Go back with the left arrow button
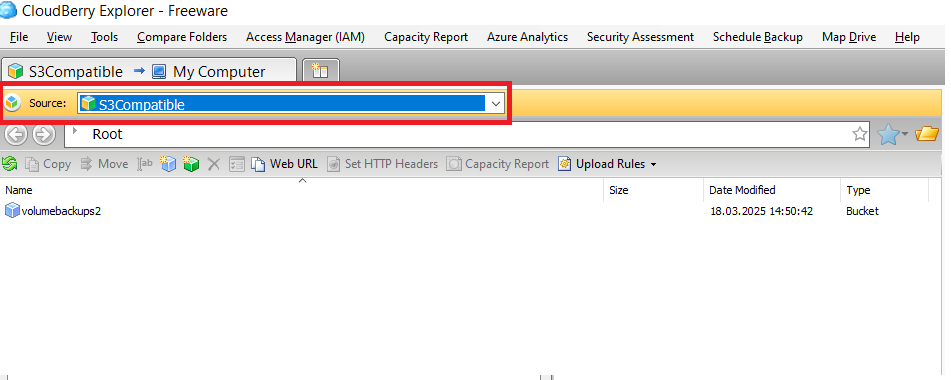 tap(16, 135)
